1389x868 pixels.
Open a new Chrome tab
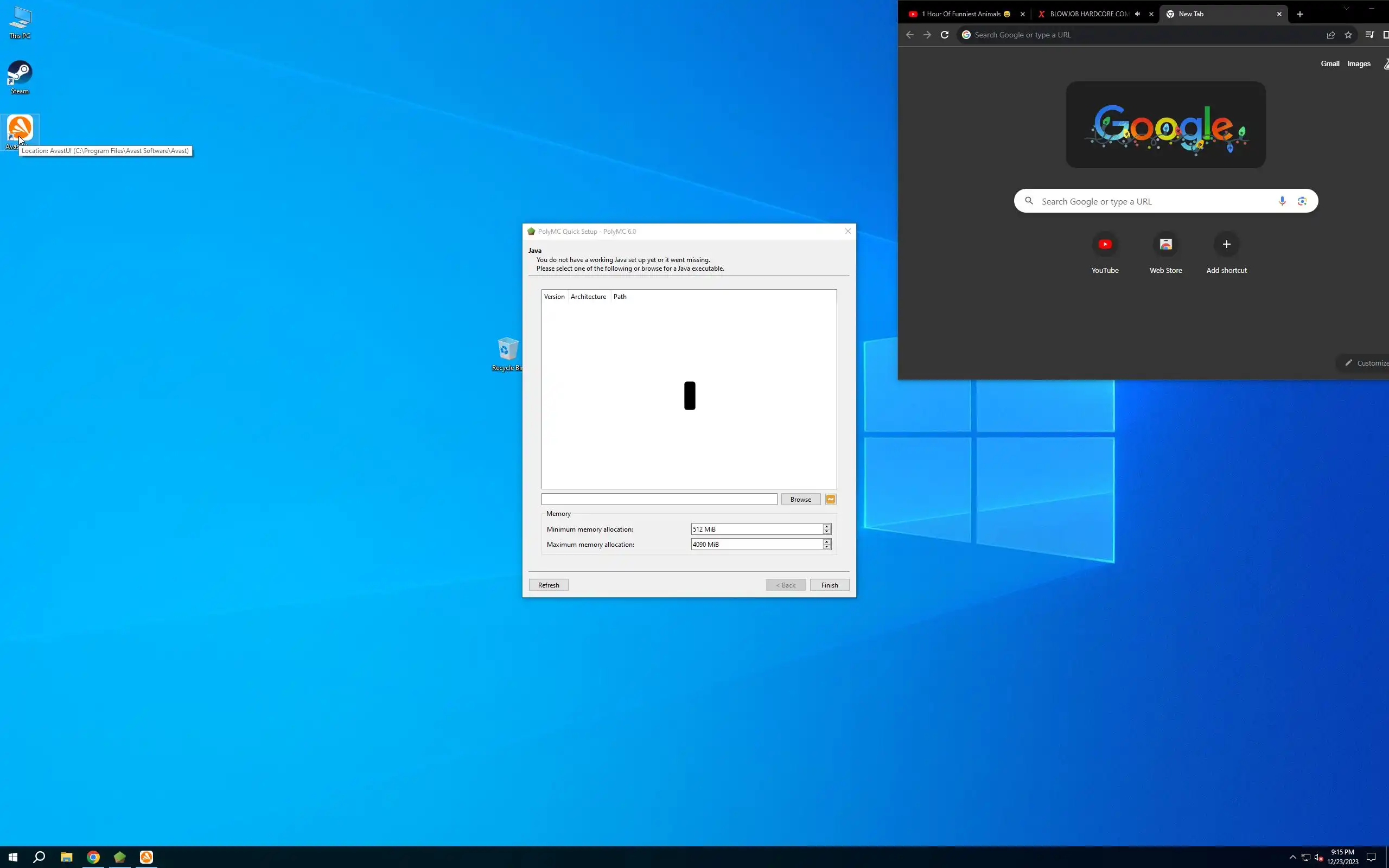coord(1299,14)
